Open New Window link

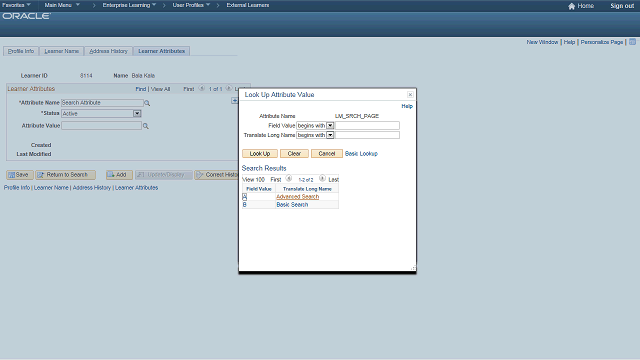click(x=542, y=42)
